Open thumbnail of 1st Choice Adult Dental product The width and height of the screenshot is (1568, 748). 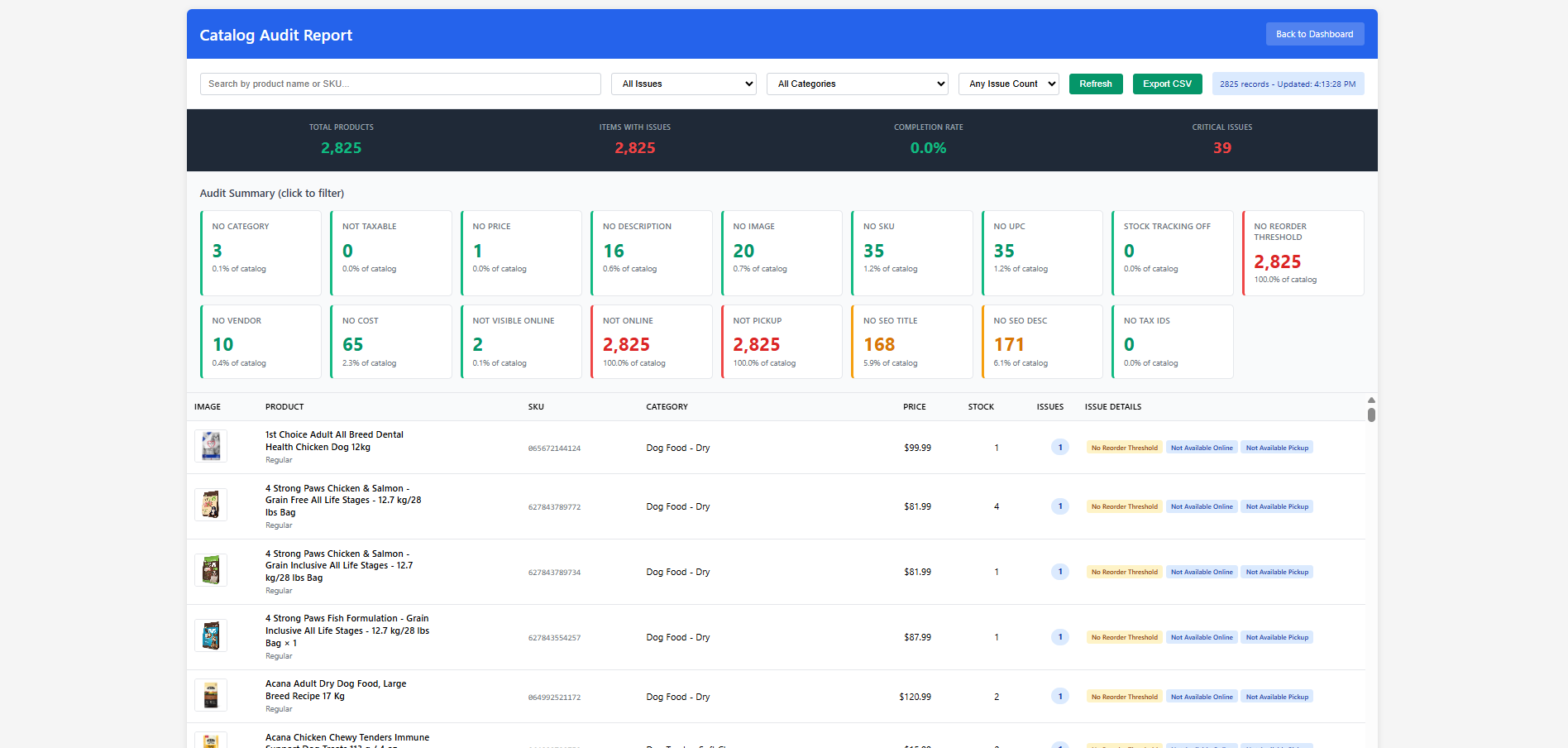click(211, 446)
